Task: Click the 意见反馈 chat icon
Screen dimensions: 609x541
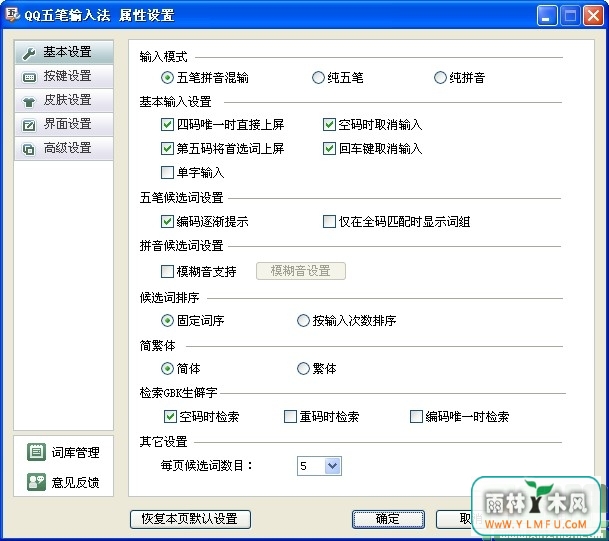Action: click(x=37, y=482)
